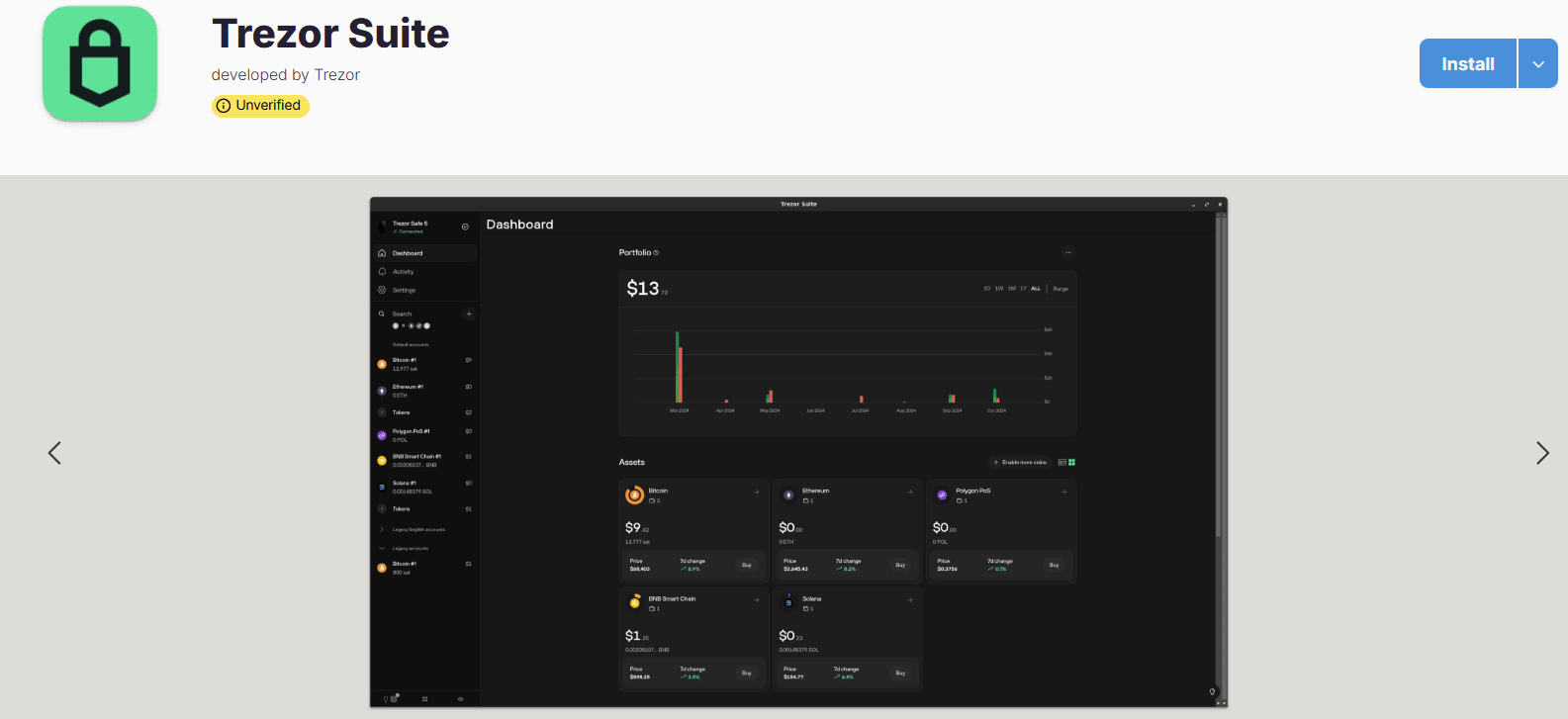1568x719 pixels.
Task: Open Polygon PoS asset card arrow
Action: (x=1064, y=492)
